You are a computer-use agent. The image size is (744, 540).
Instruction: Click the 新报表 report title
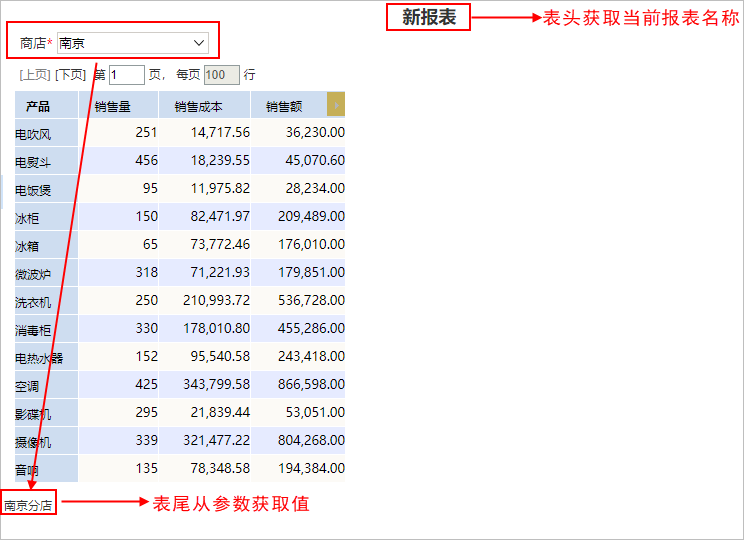click(428, 18)
